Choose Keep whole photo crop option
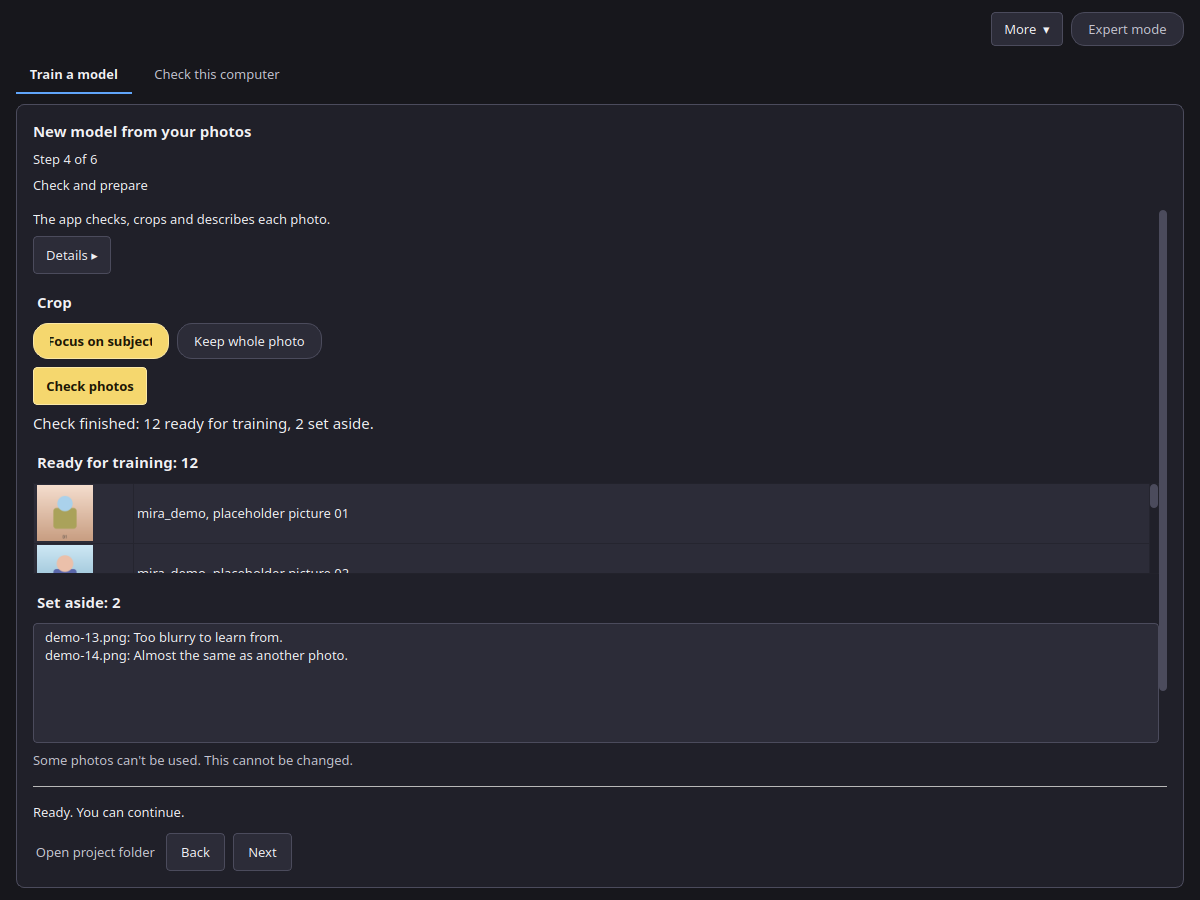 click(249, 341)
